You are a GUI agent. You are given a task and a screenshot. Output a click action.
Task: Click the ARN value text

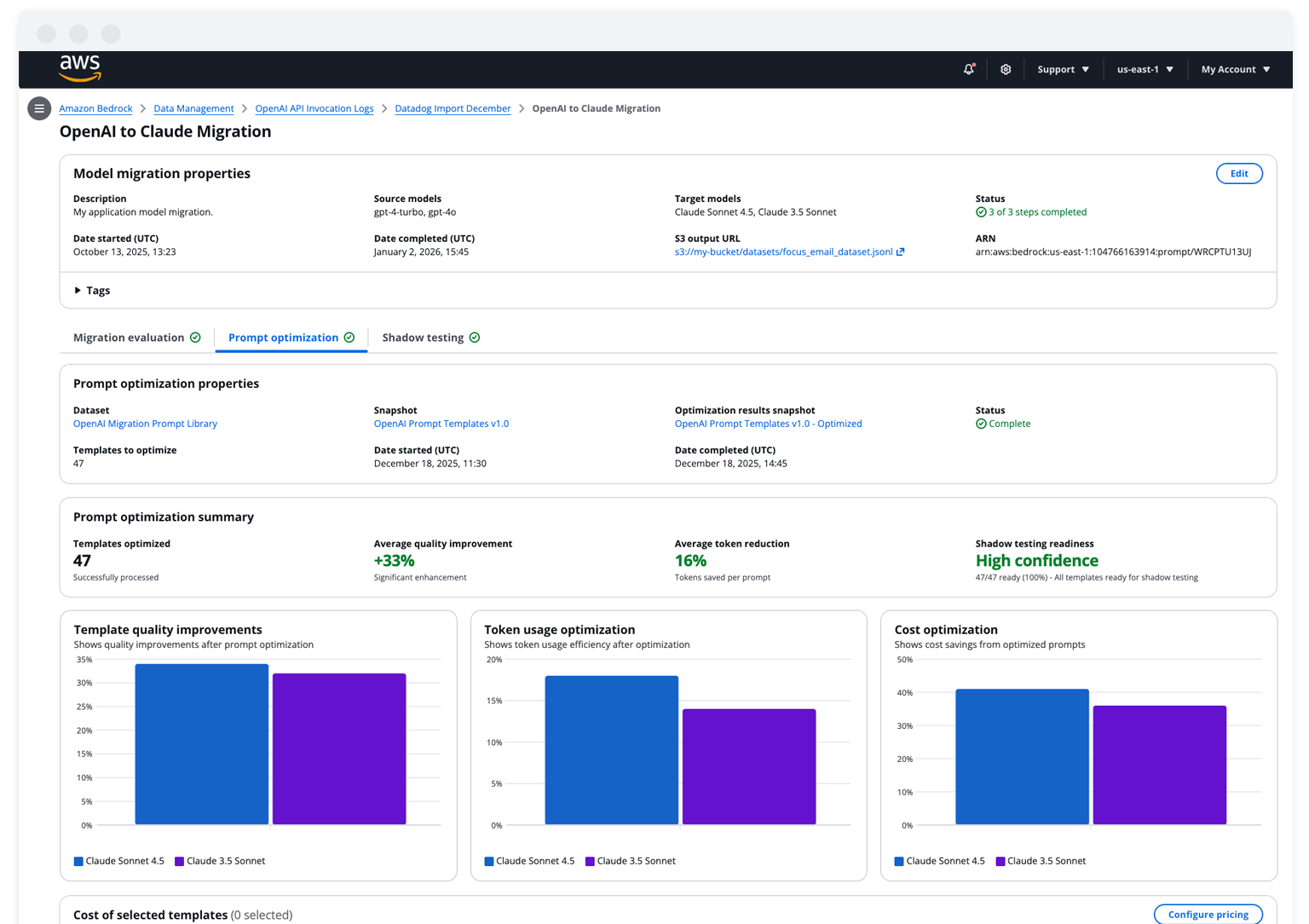pos(1113,251)
